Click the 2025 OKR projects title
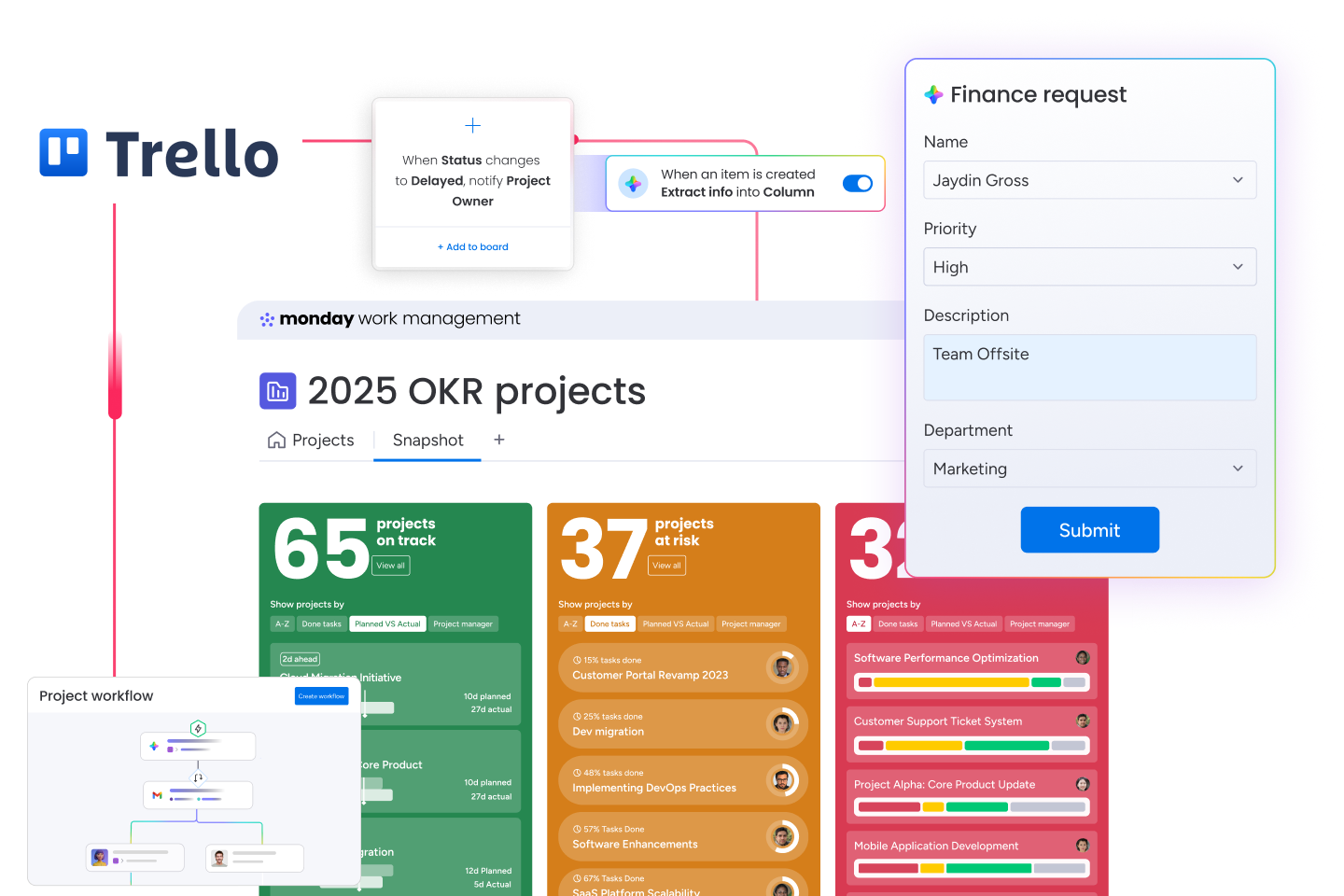Screen dimensions: 1344x896 click(477, 391)
